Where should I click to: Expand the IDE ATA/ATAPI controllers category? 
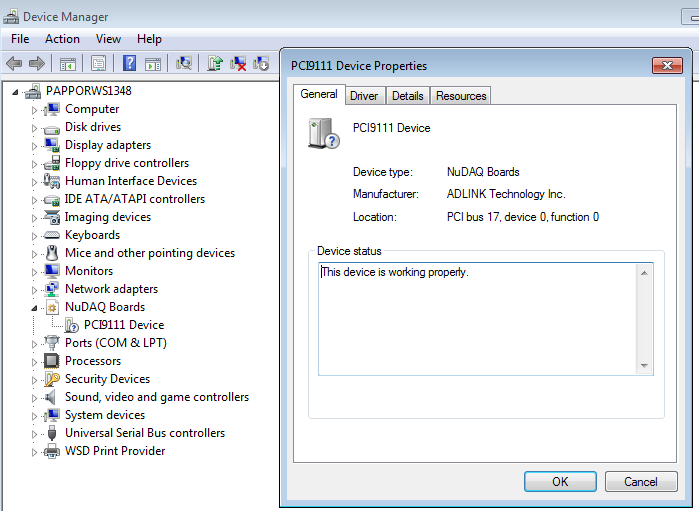pyautogui.click(x=34, y=200)
